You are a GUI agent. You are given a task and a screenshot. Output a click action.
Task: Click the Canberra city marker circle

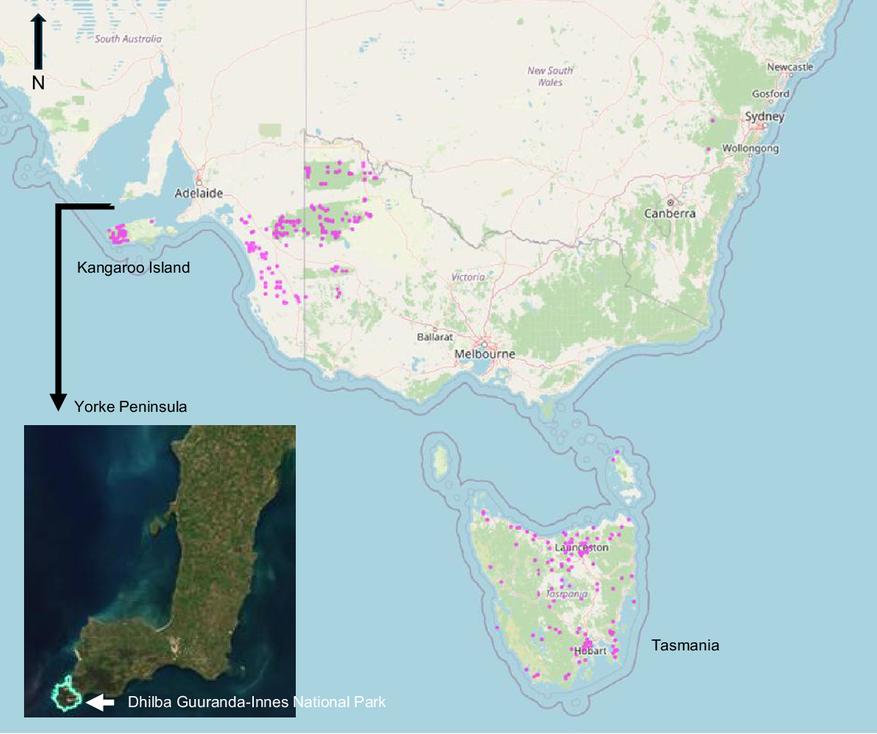(x=670, y=202)
